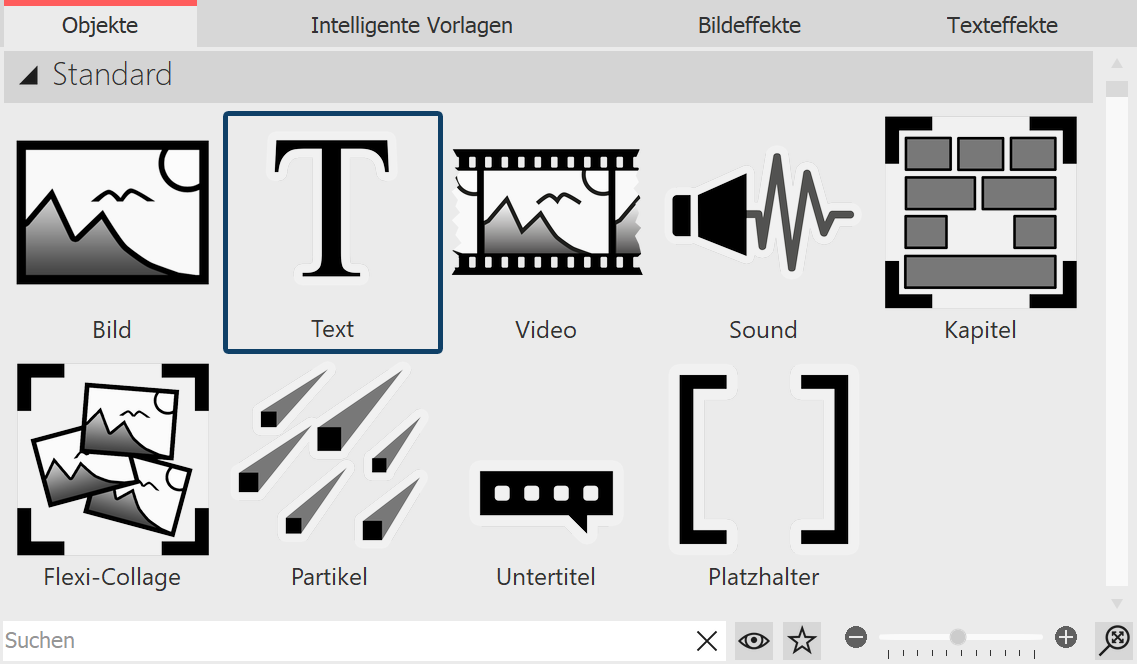
Task: Click the icon size zoom slider
Action: tap(958, 638)
